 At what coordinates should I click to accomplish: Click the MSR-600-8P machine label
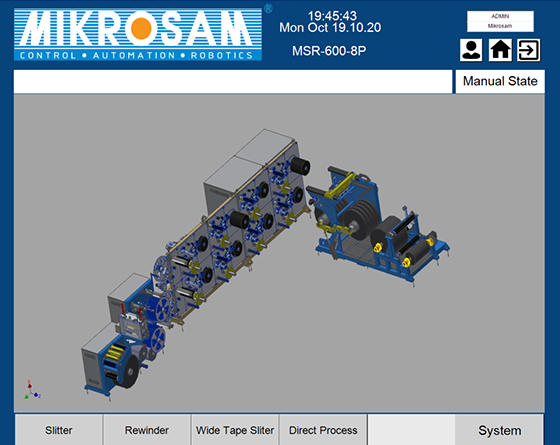(329, 51)
